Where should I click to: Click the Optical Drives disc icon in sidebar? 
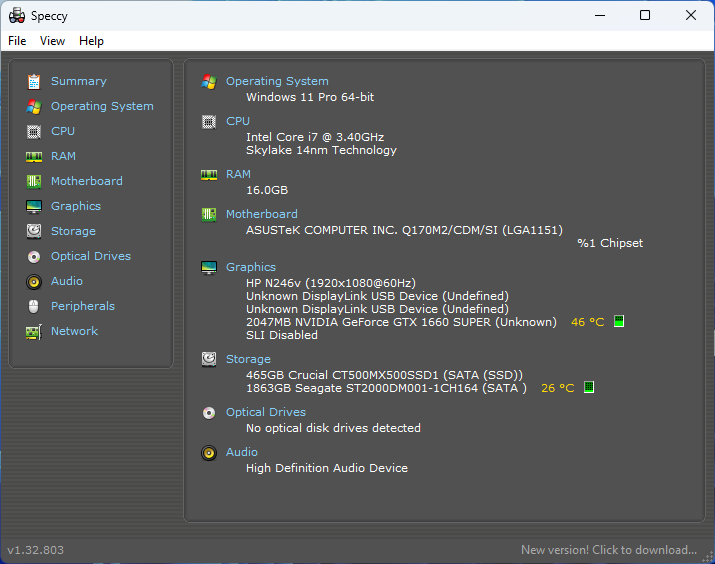tap(34, 257)
